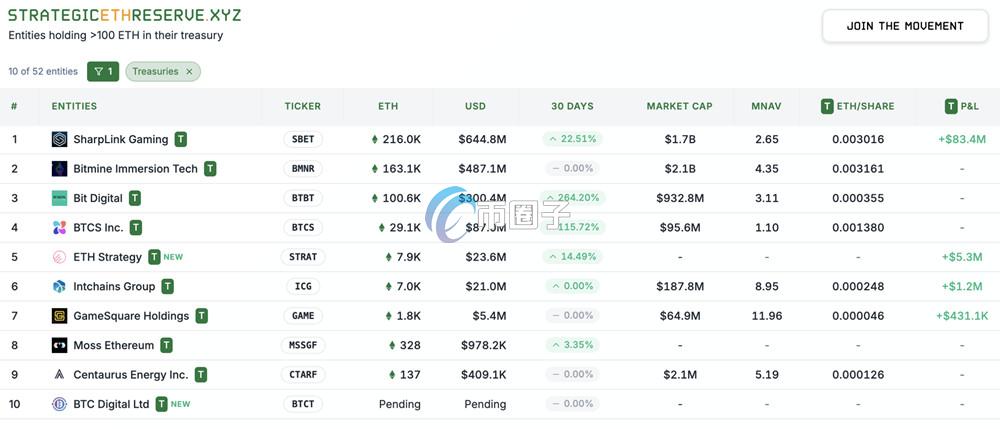
Task: Sort table by the ETH column header
Action: (388, 106)
